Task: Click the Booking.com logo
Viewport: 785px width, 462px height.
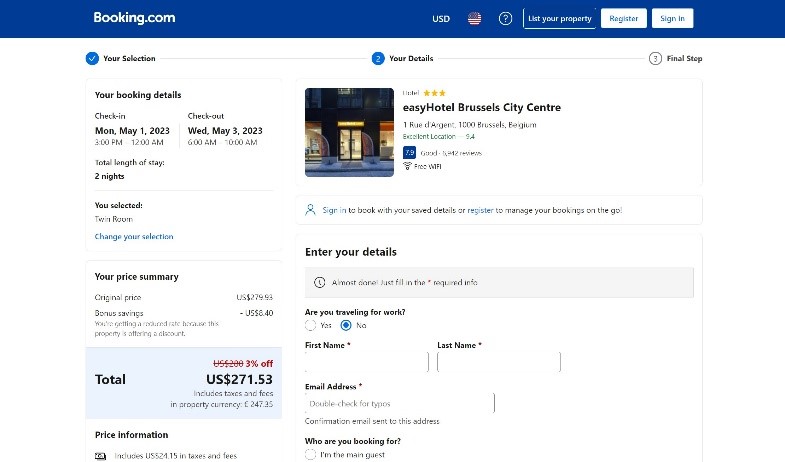Action: click(134, 18)
